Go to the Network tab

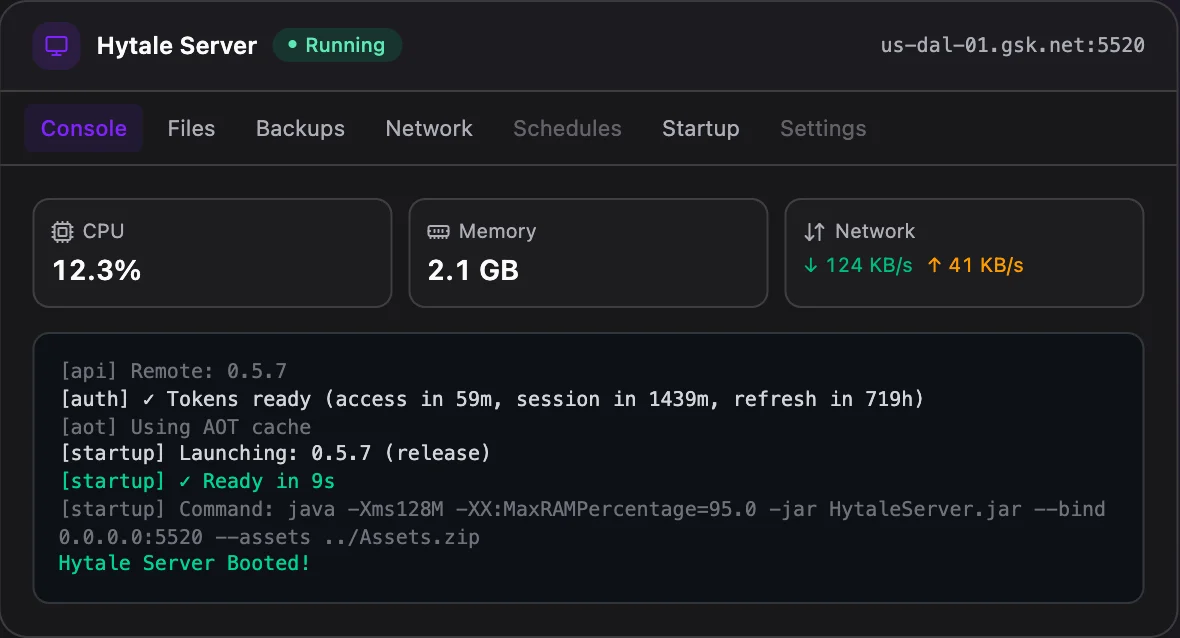pyautogui.click(x=429, y=129)
